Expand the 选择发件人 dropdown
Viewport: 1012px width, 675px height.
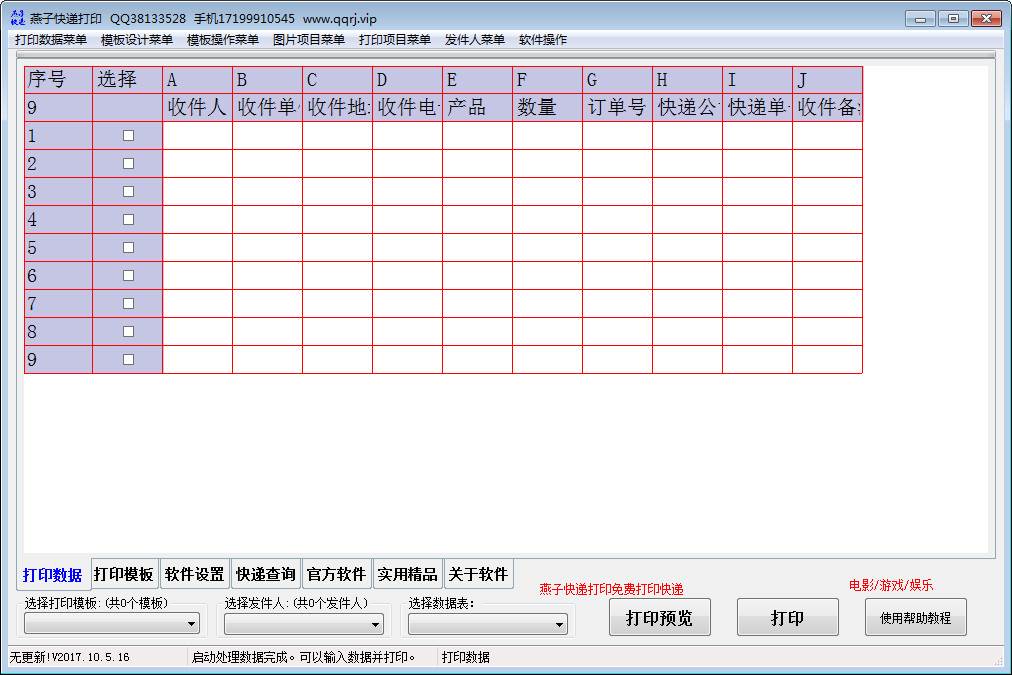[379, 623]
